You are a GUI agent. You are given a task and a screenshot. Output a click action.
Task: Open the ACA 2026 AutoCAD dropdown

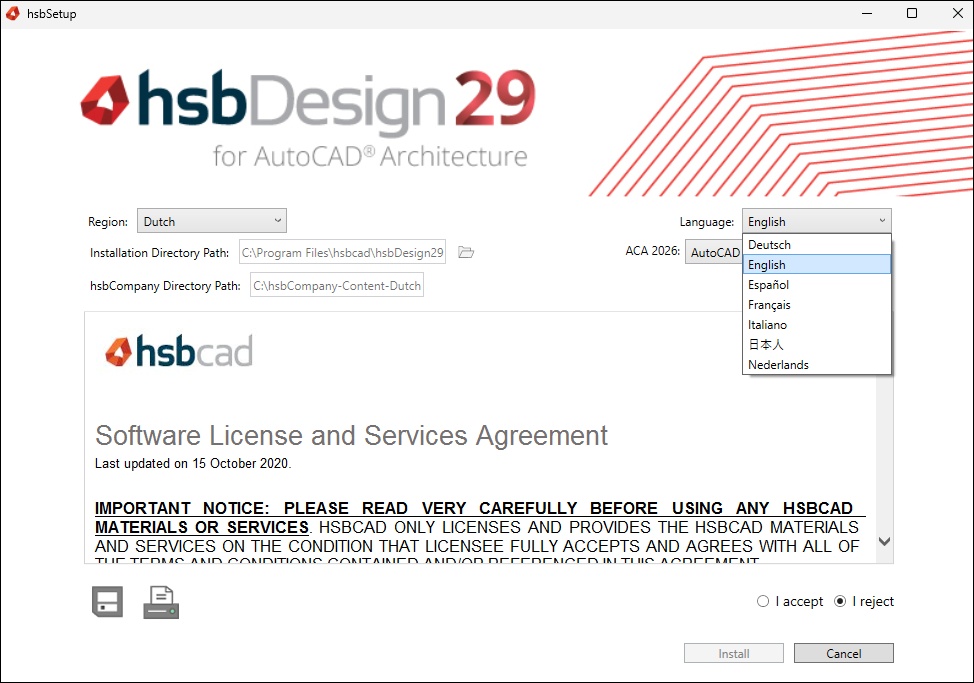(714, 252)
